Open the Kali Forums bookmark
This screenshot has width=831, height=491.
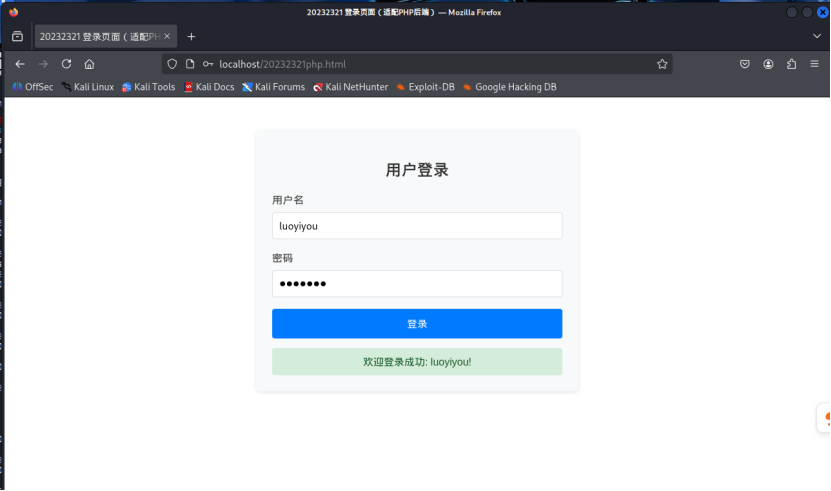click(273, 87)
